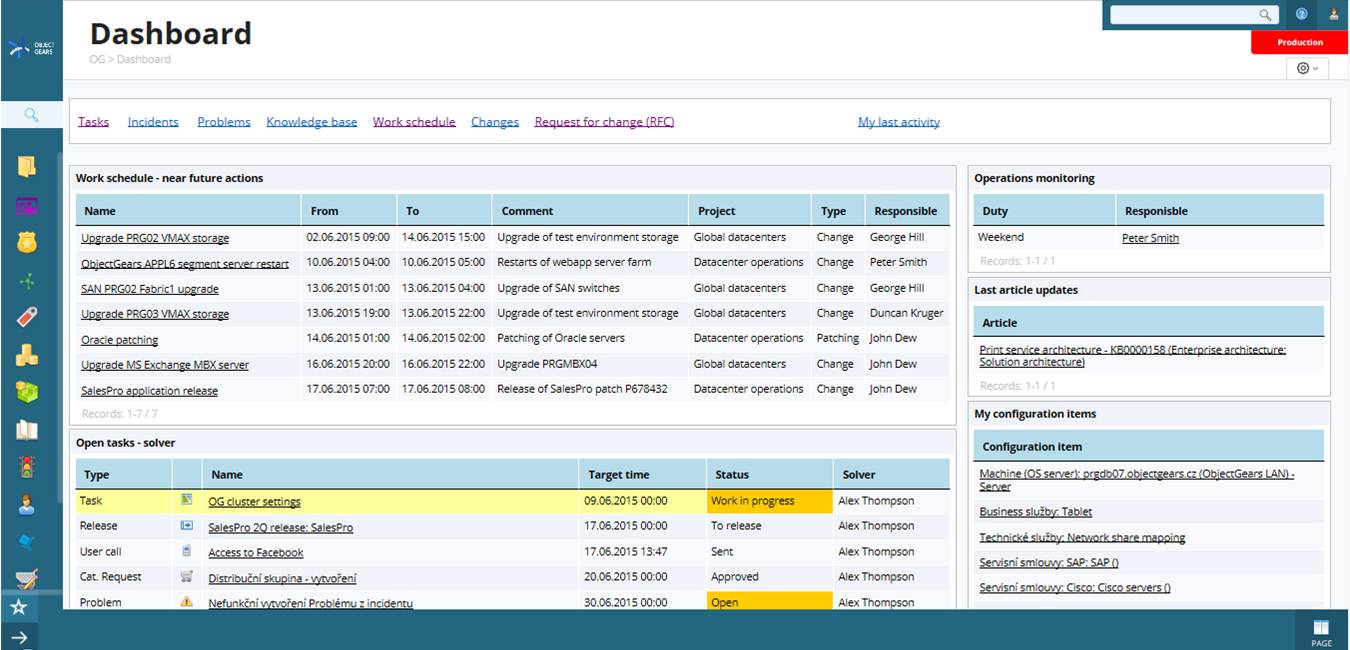Screen dimensions: 1350x650
Task: Open My last activity link
Action: click(899, 122)
